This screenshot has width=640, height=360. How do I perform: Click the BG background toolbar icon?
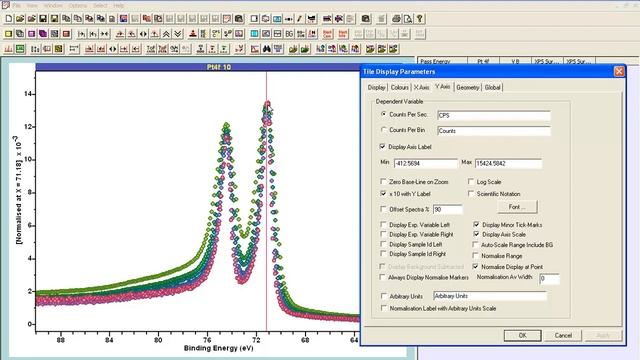(x=289, y=34)
